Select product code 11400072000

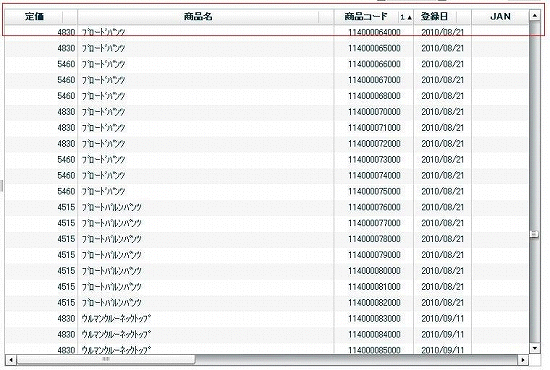tap(374, 143)
